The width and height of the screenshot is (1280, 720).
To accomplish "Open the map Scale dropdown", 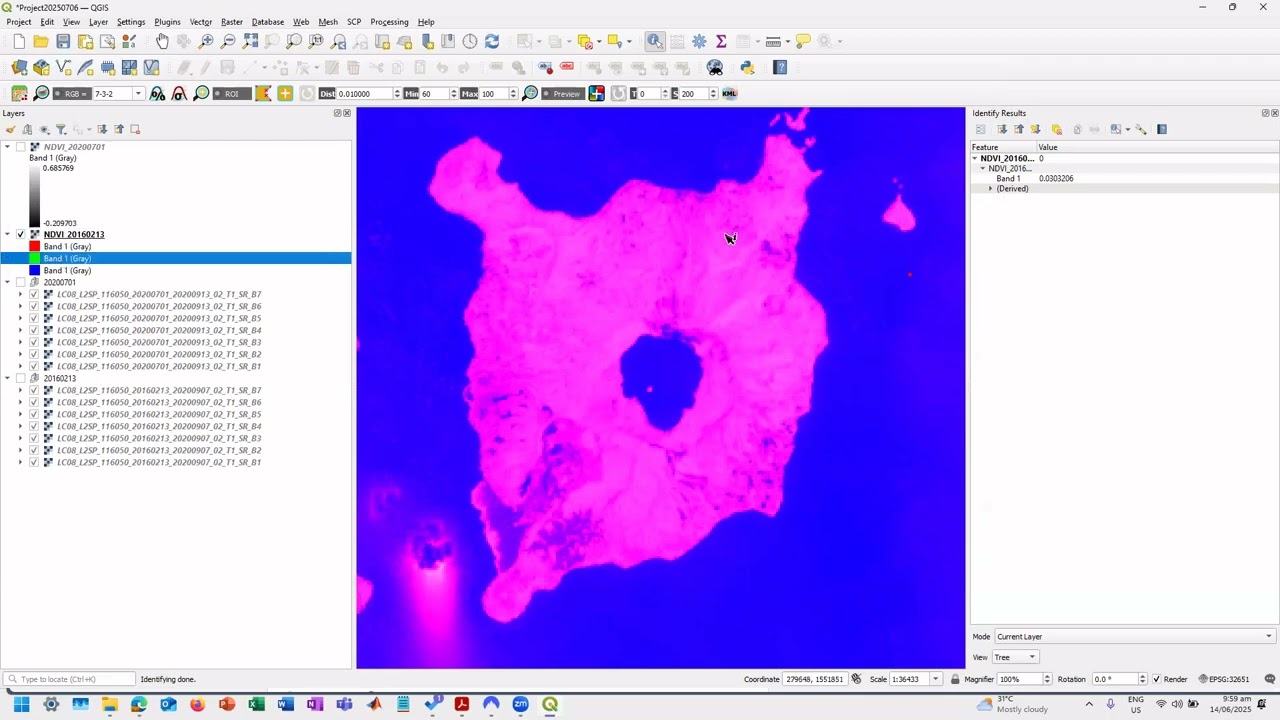I will (936, 679).
